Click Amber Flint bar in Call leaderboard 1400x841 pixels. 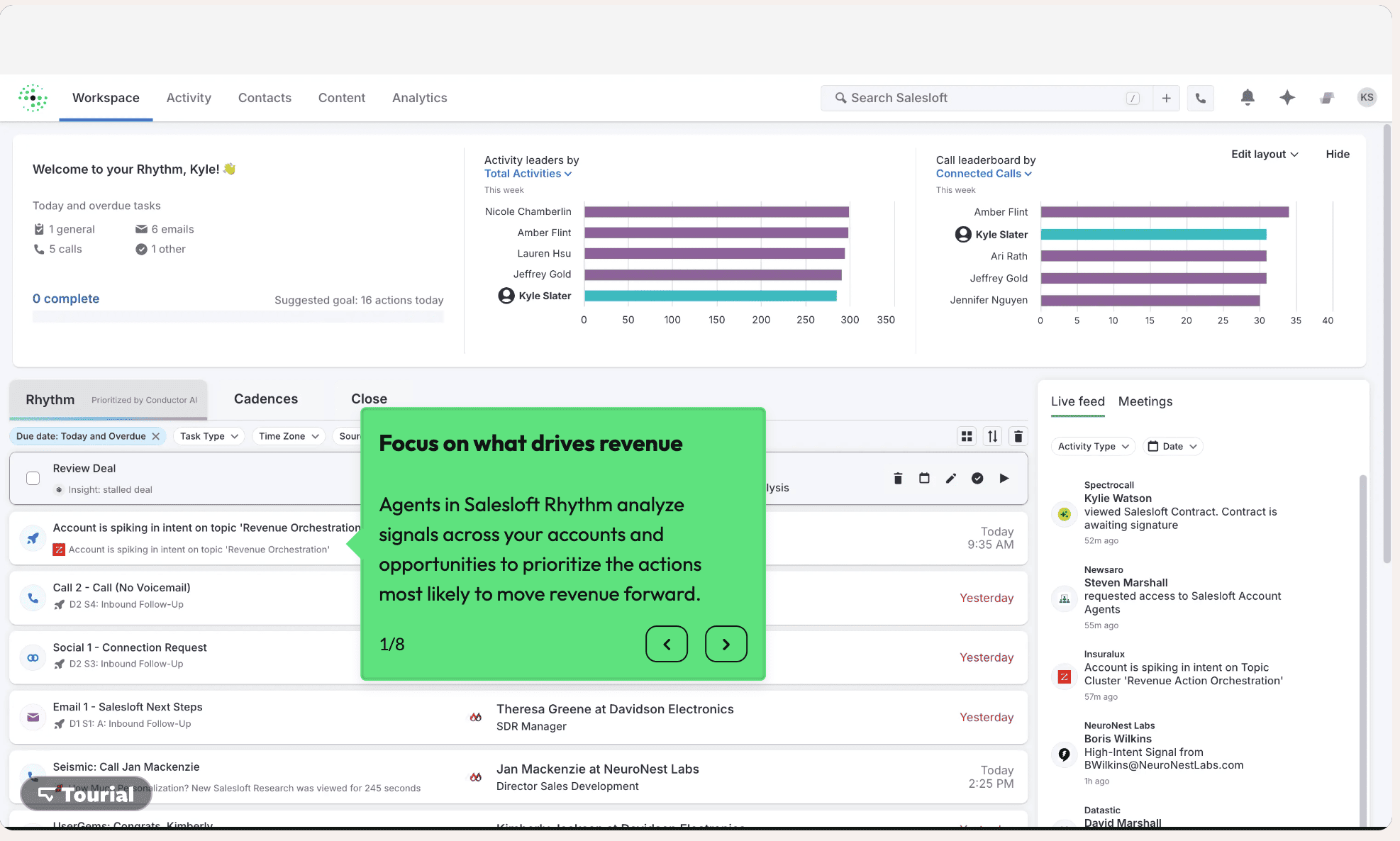pos(1165,212)
